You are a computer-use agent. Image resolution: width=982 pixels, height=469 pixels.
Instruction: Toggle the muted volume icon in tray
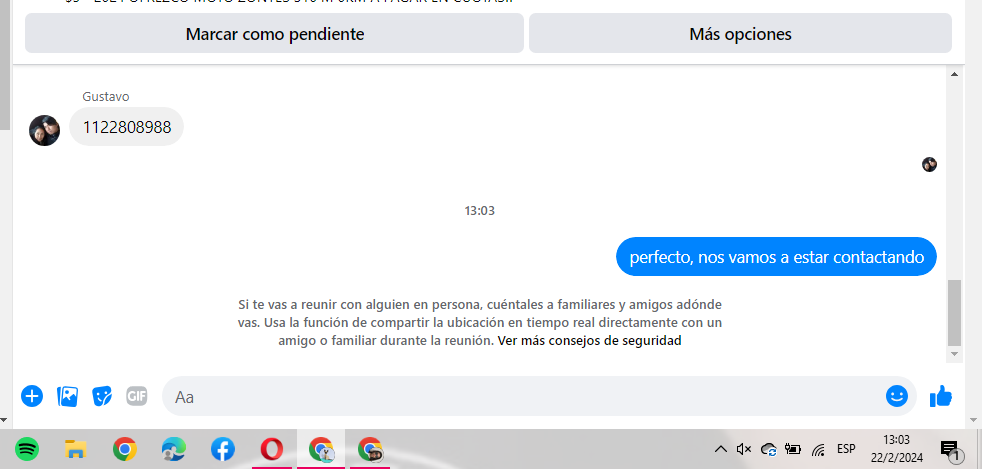pyautogui.click(x=744, y=449)
